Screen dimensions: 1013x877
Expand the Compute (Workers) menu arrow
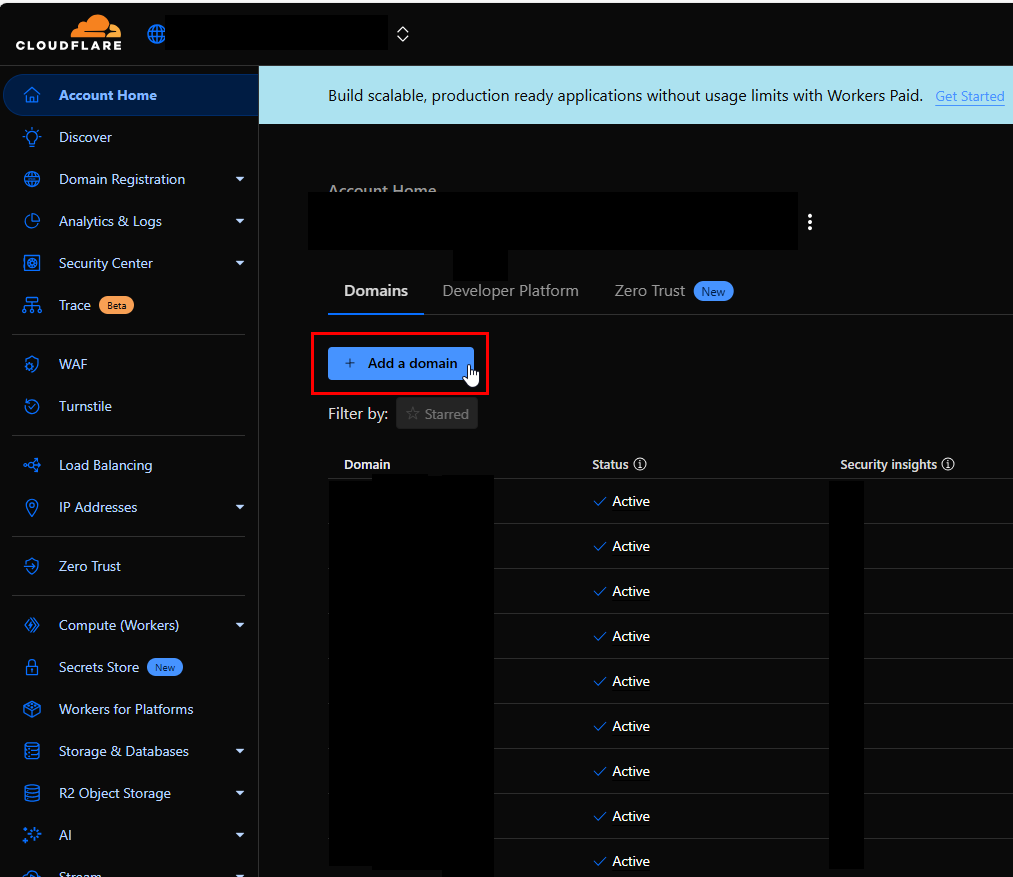240,625
